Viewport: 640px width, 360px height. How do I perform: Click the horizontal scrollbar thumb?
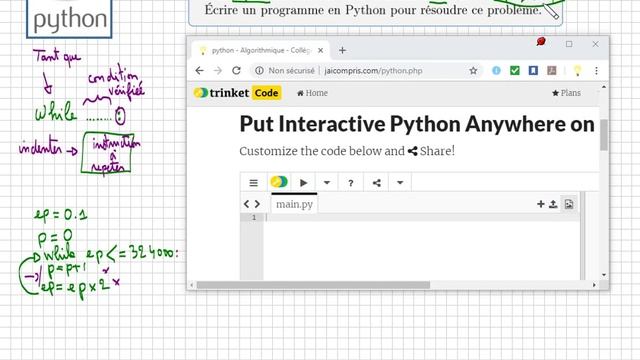tap(313, 285)
